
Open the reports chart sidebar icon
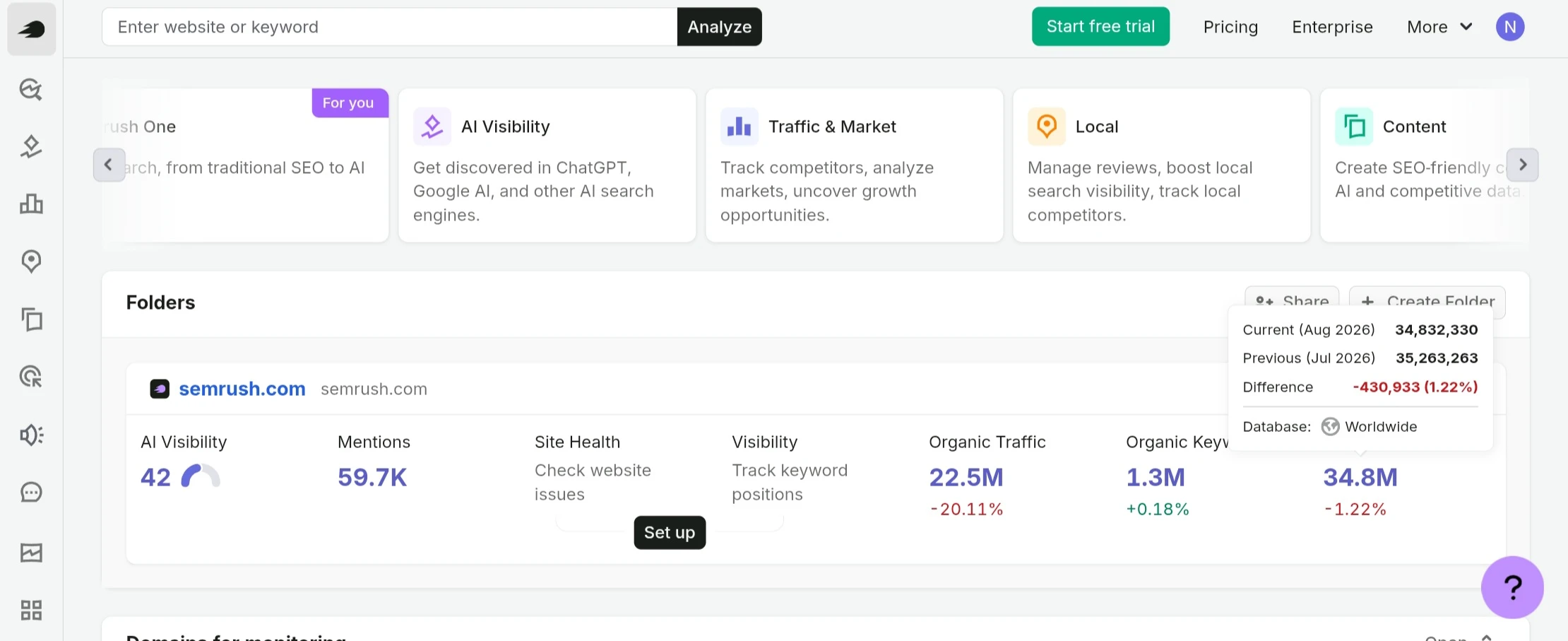point(31,552)
